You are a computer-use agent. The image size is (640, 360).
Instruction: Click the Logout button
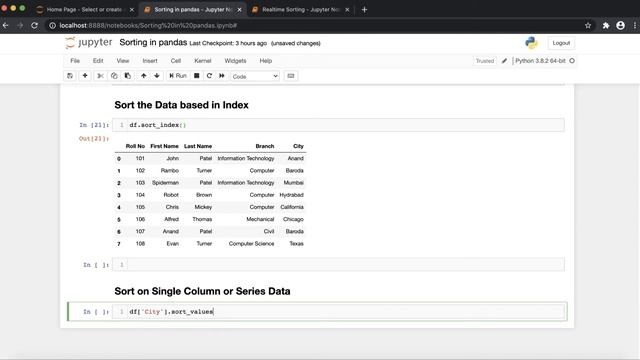point(561,43)
